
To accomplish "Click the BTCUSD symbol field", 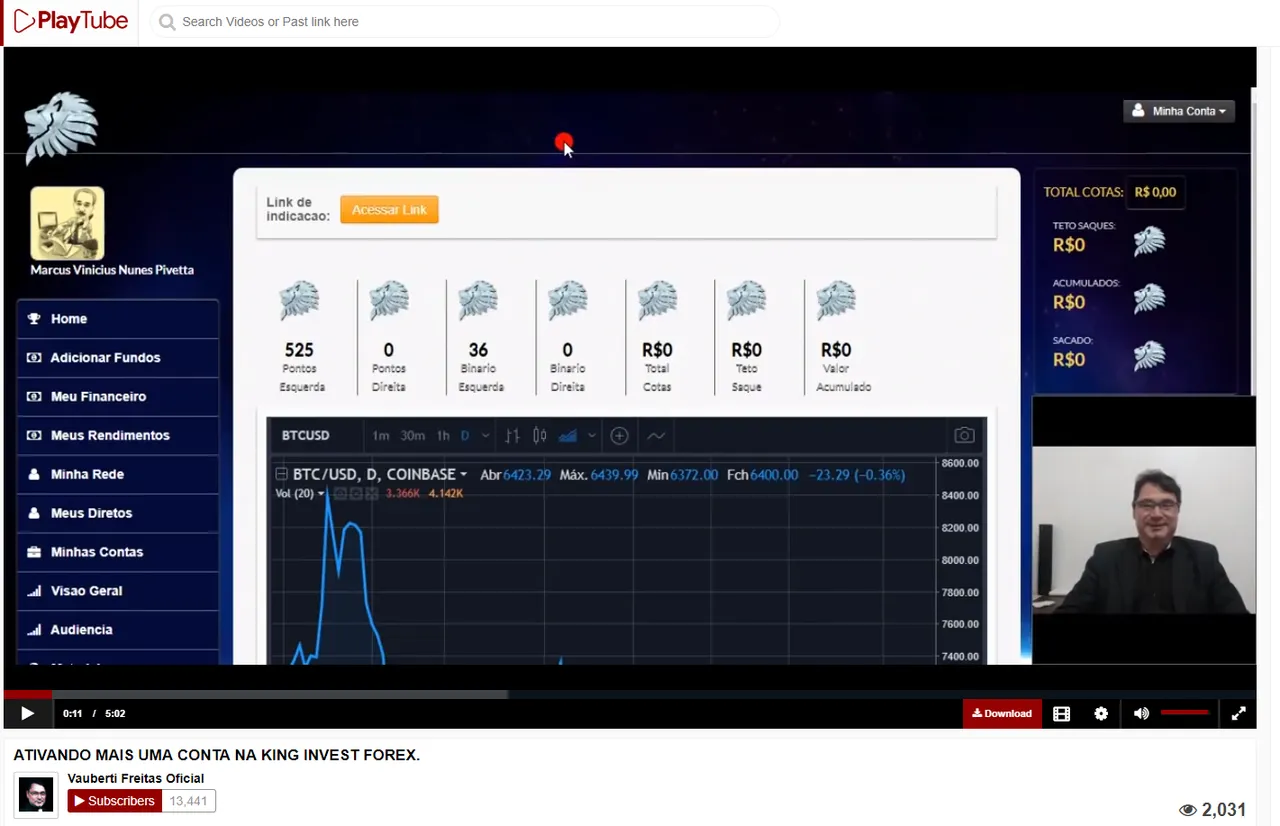I will (306, 436).
